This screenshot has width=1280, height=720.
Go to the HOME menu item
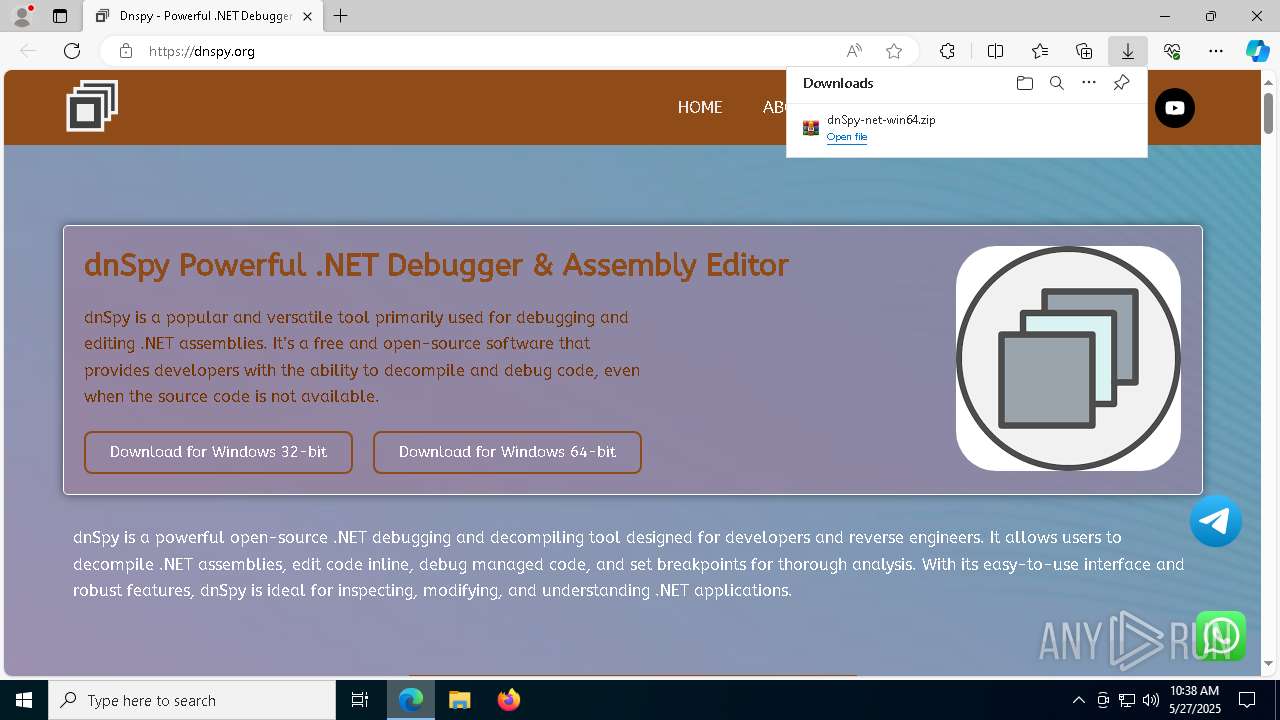coord(700,107)
